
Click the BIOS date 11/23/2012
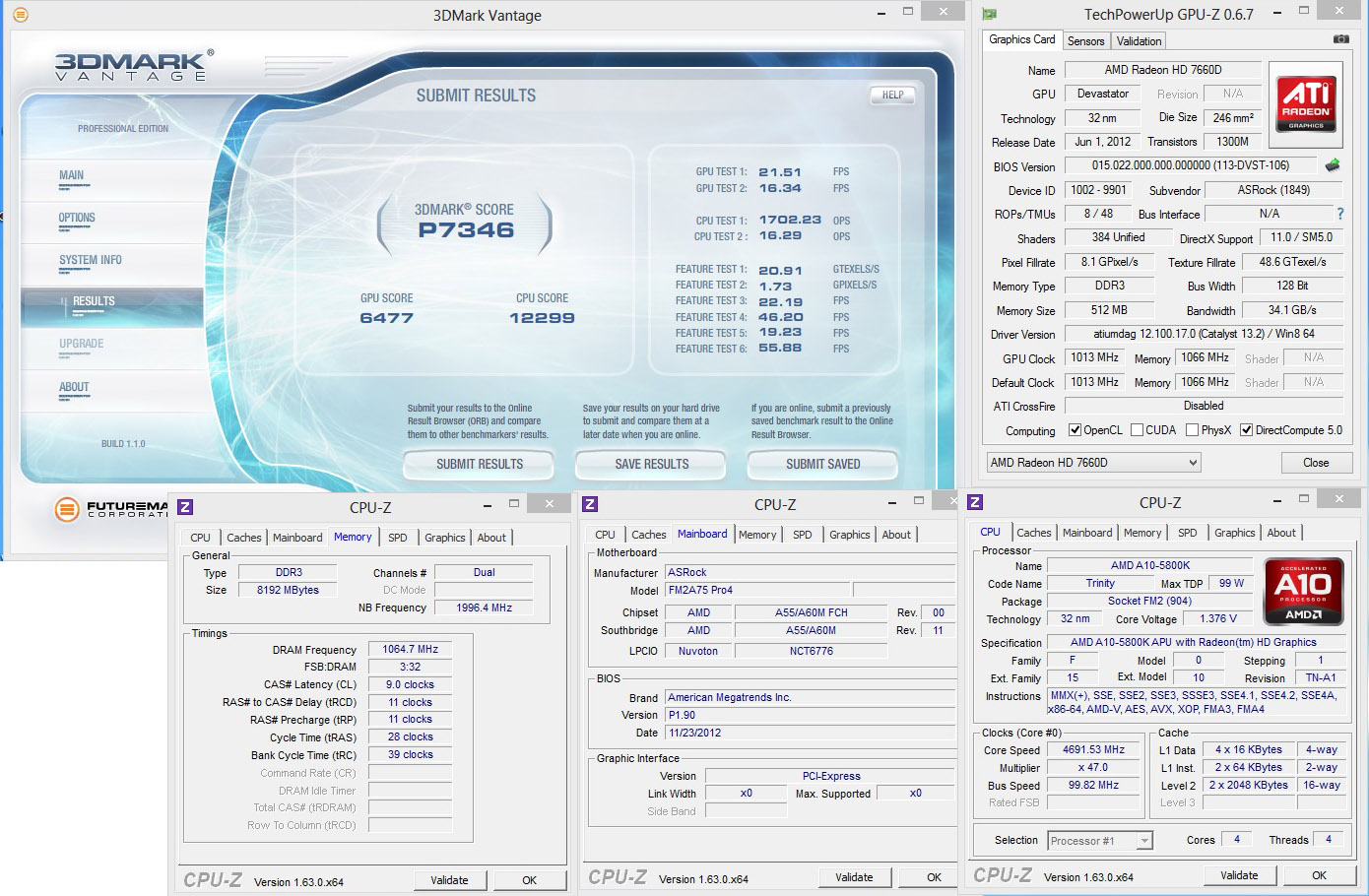[x=811, y=734]
